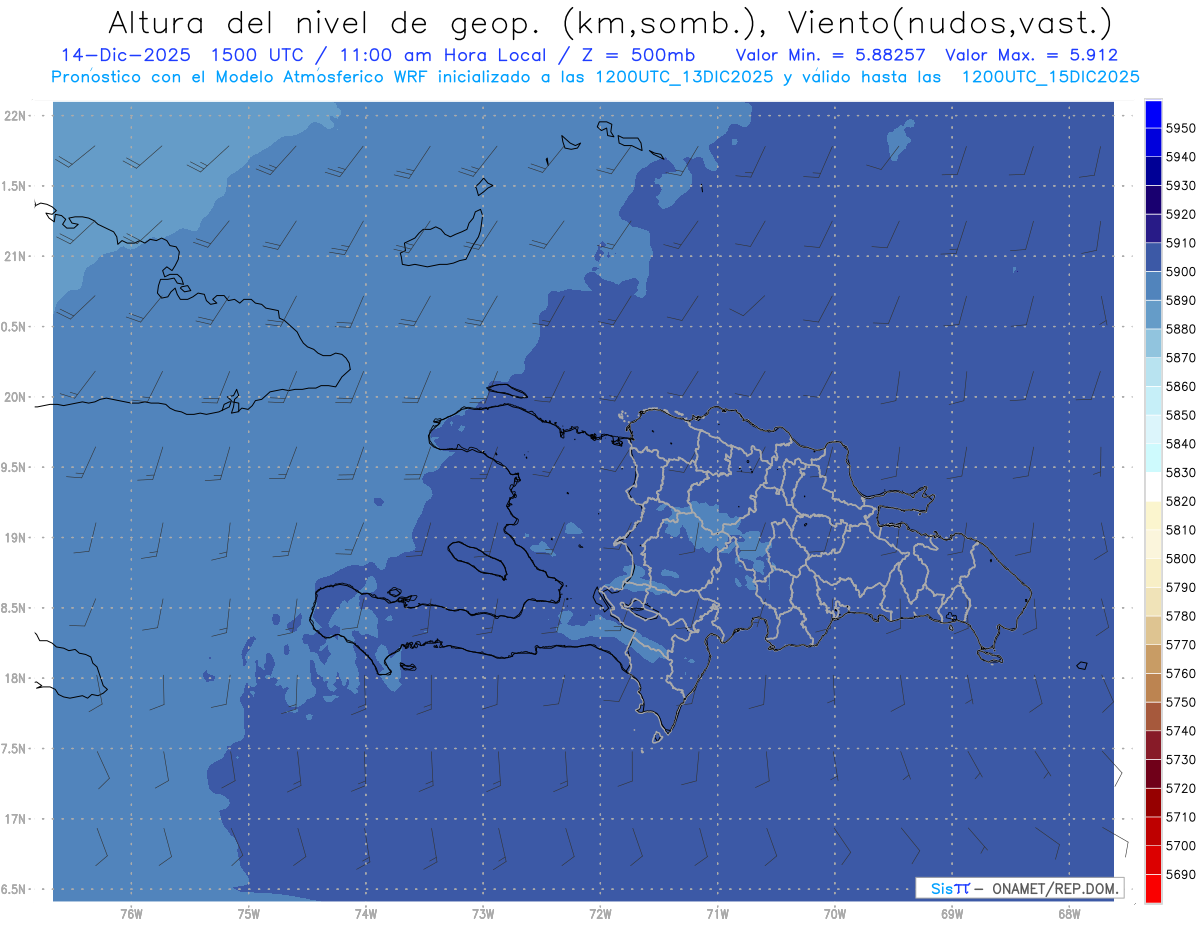Screen dimensions: 1200x927
Task: Select 'Valor Min. = 5.88257' text
Action: pyautogui.click(x=832, y=55)
